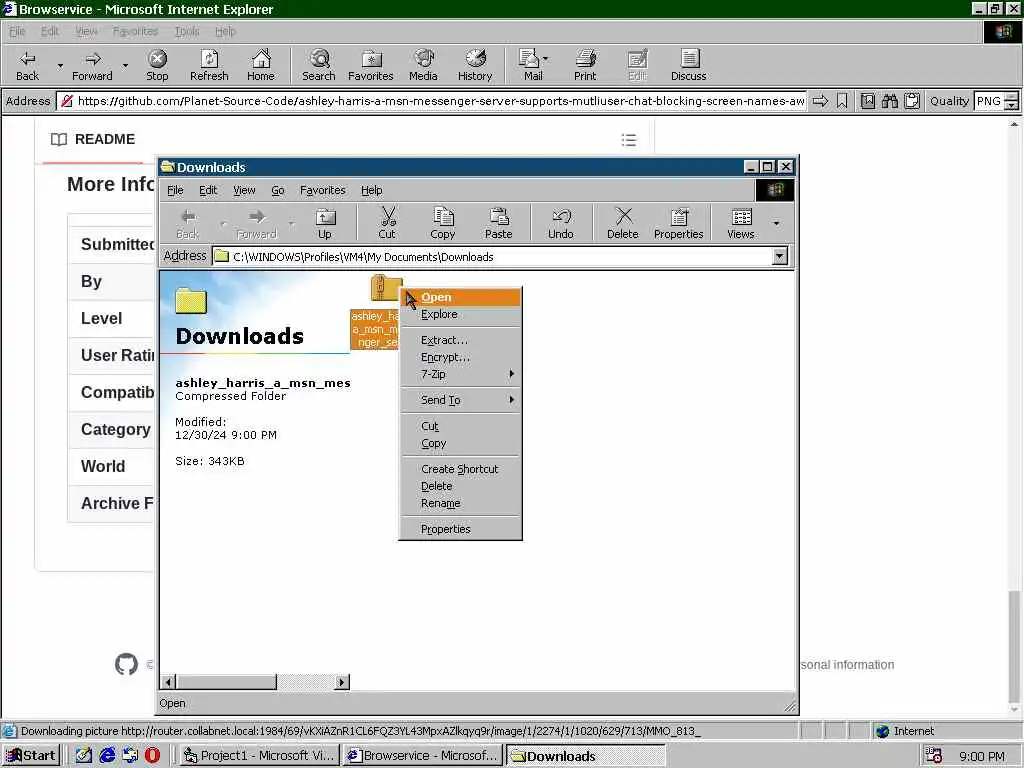Click Delete in the Downloads toolbar
Image resolution: width=1024 pixels, height=768 pixels.
coord(622,223)
